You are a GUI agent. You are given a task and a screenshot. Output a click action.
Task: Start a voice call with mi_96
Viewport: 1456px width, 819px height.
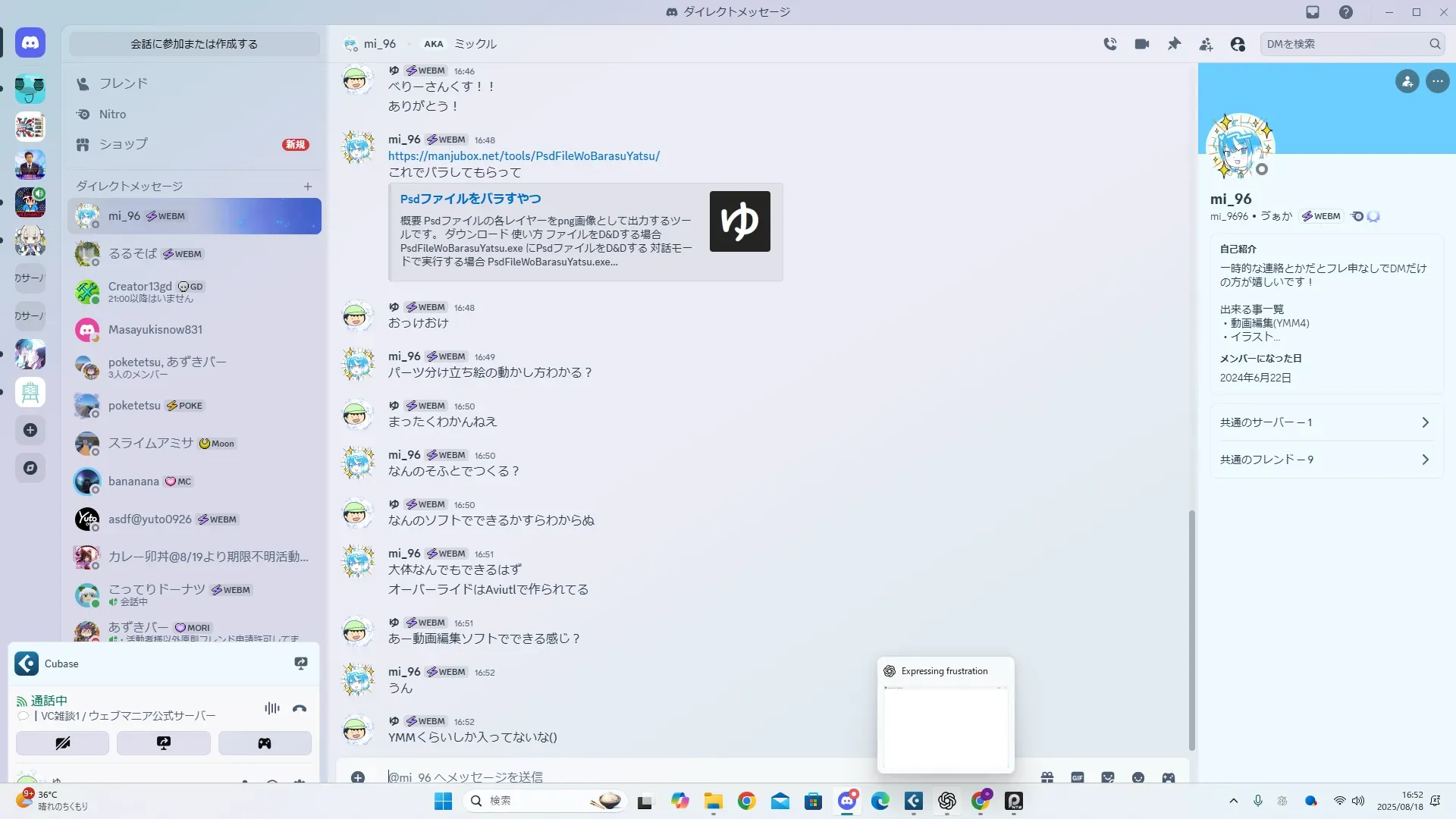(1110, 44)
